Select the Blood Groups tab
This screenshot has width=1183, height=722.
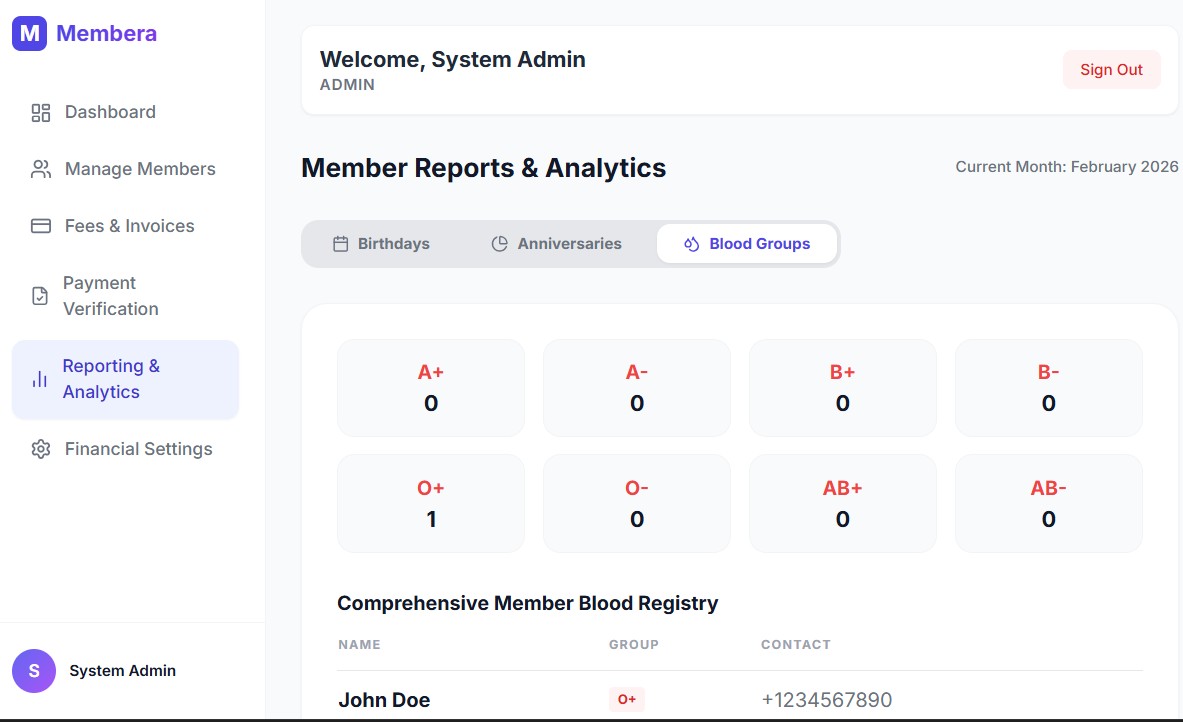tap(746, 244)
